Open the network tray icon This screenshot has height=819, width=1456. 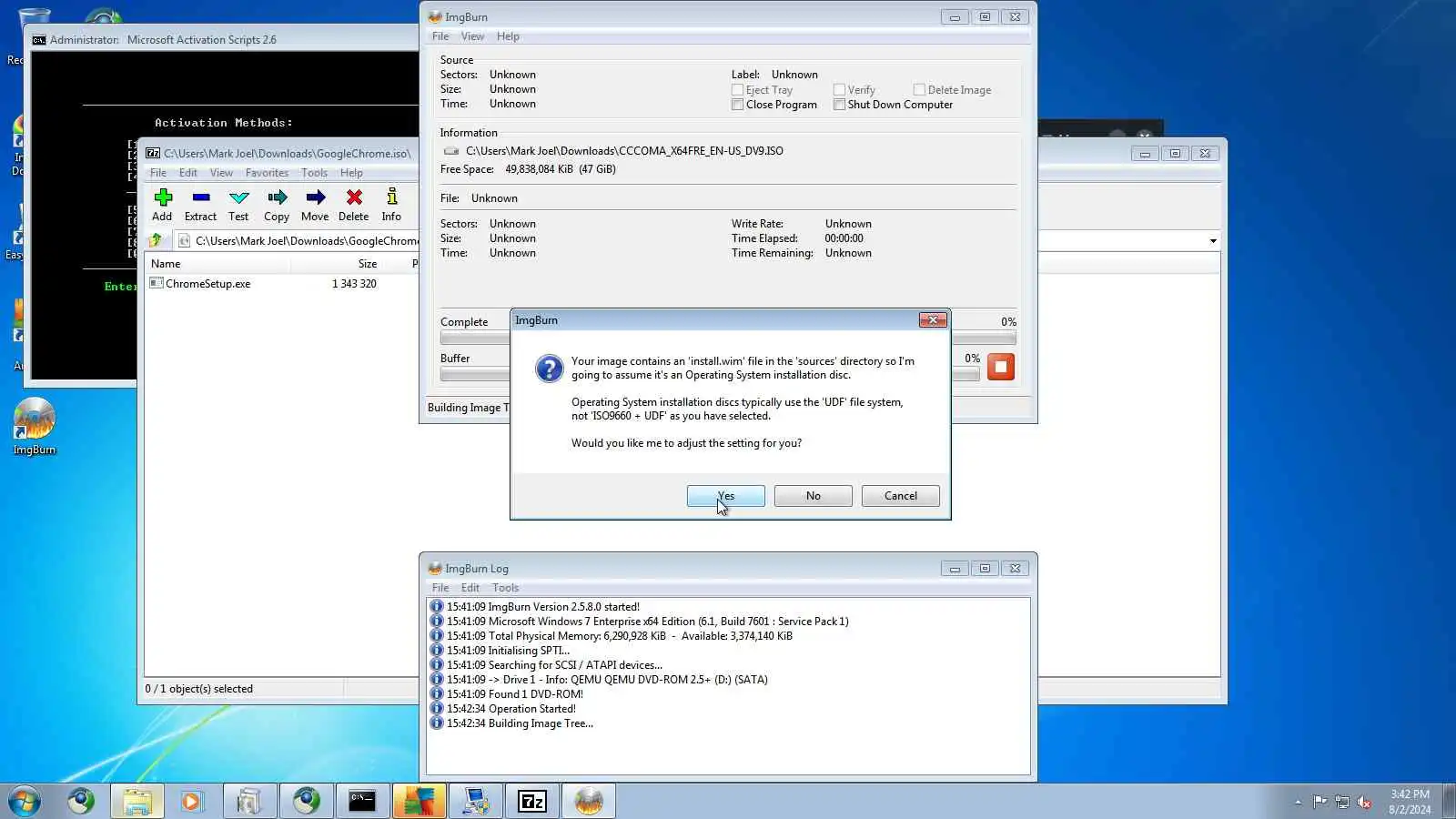[1342, 802]
